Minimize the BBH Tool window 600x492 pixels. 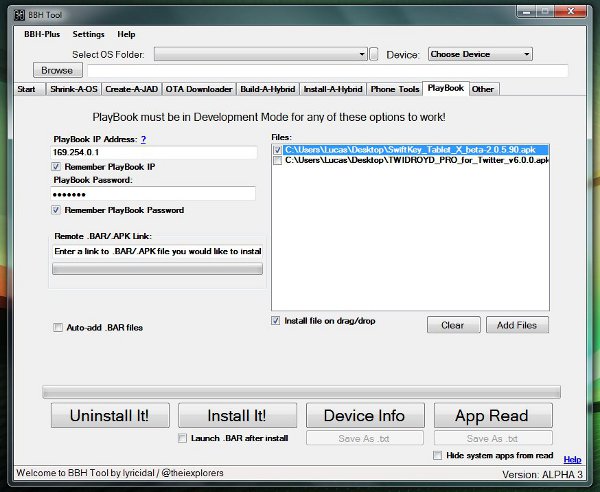click(527, 12)
